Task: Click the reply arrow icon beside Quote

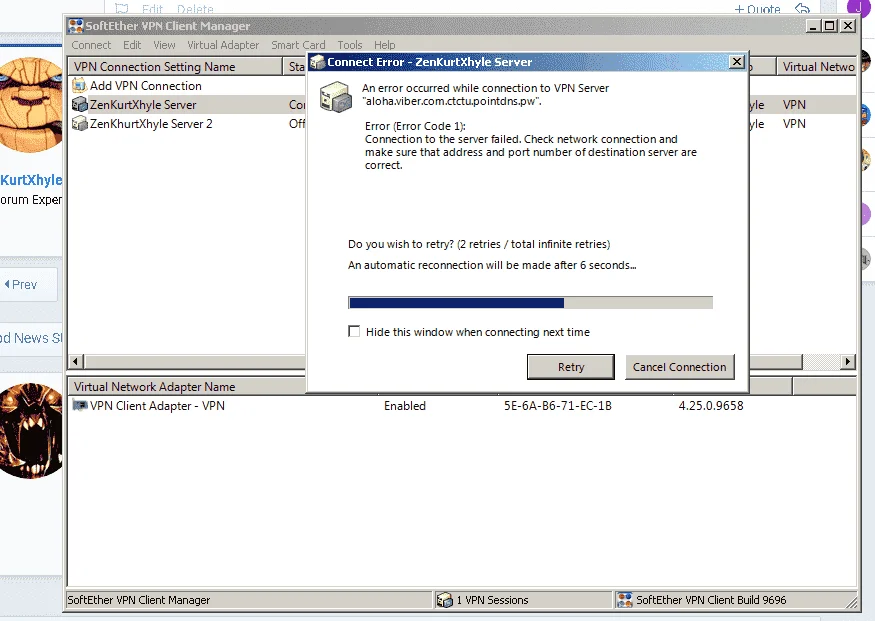Action: (802, 8)
